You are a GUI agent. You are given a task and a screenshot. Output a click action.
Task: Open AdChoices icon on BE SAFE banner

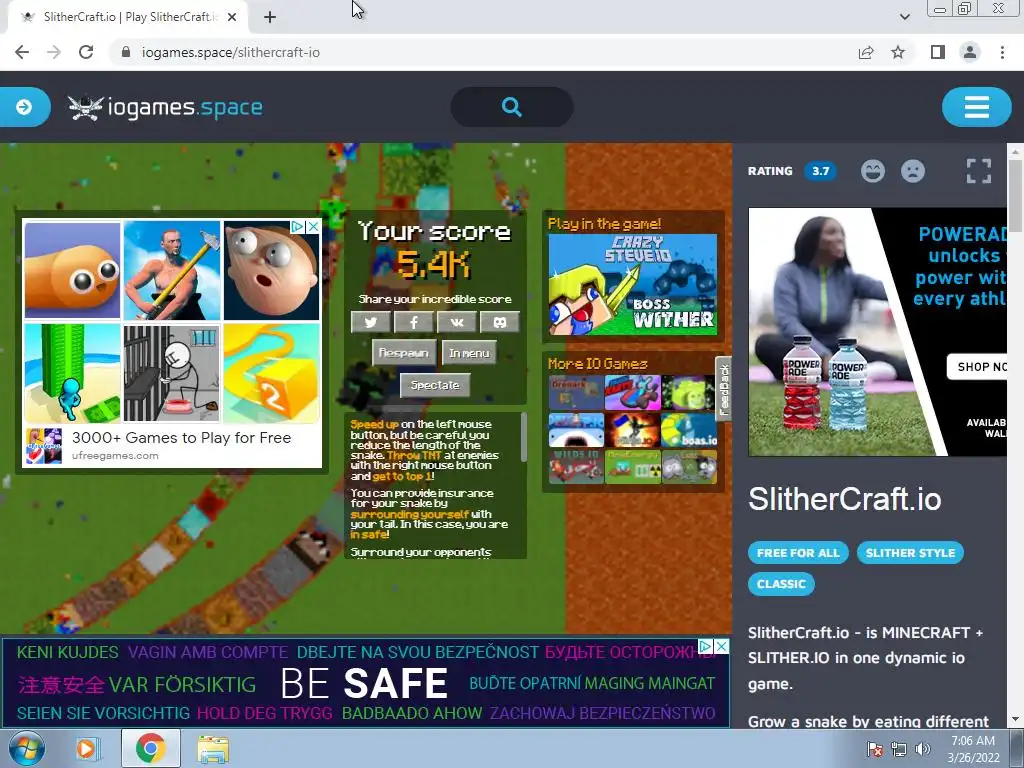[706, 646]
